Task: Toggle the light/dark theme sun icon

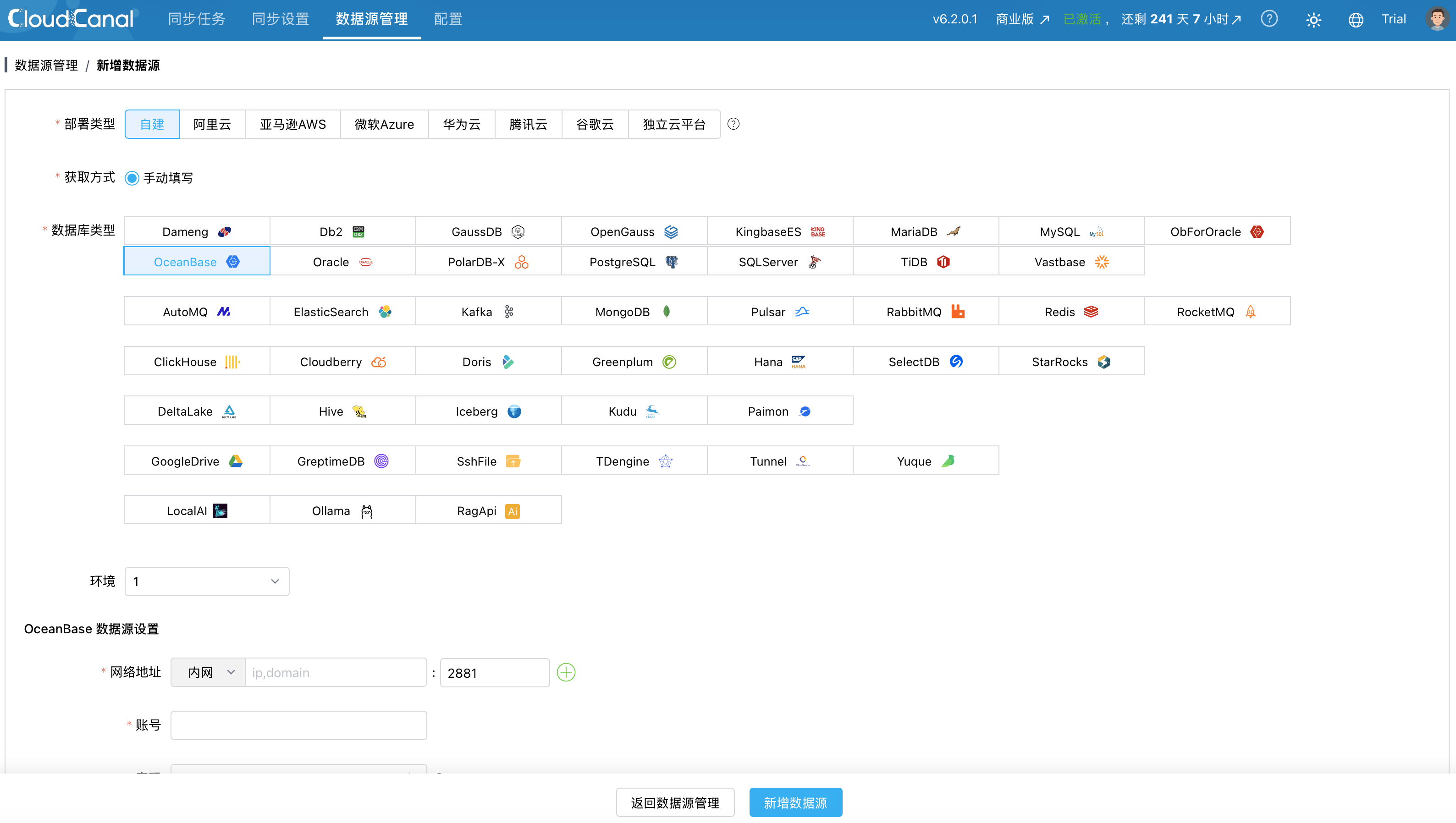Action: 1313,20
